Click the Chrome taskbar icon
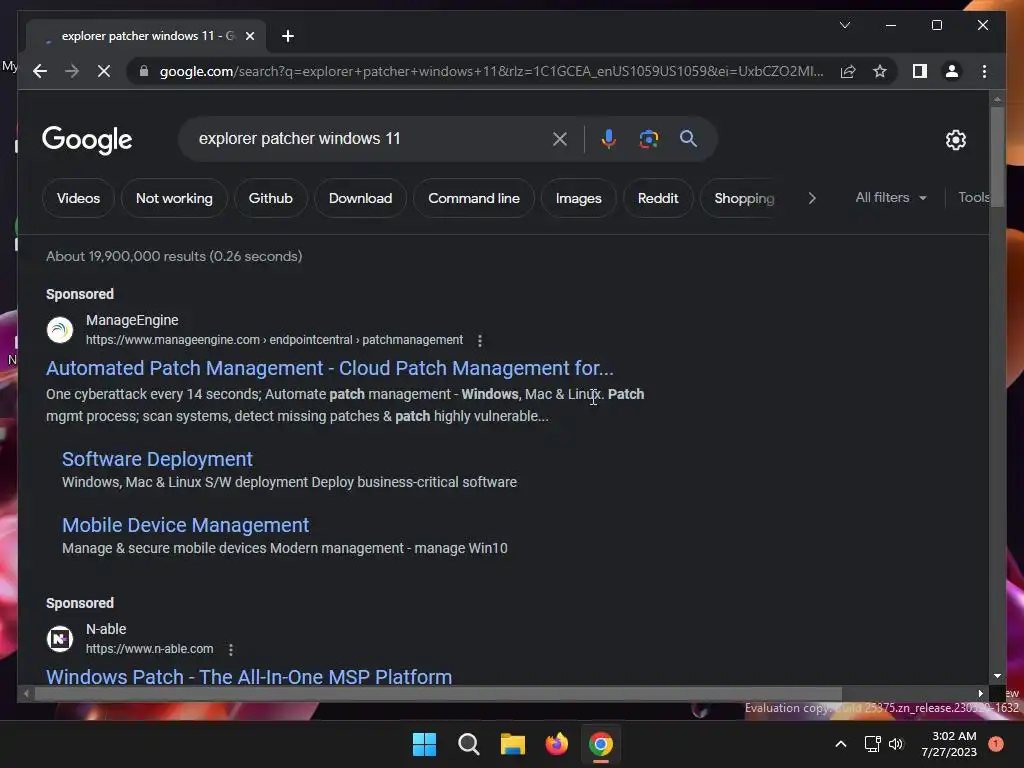The height and width of the screenshot is (768, 1024). point(601,744)
